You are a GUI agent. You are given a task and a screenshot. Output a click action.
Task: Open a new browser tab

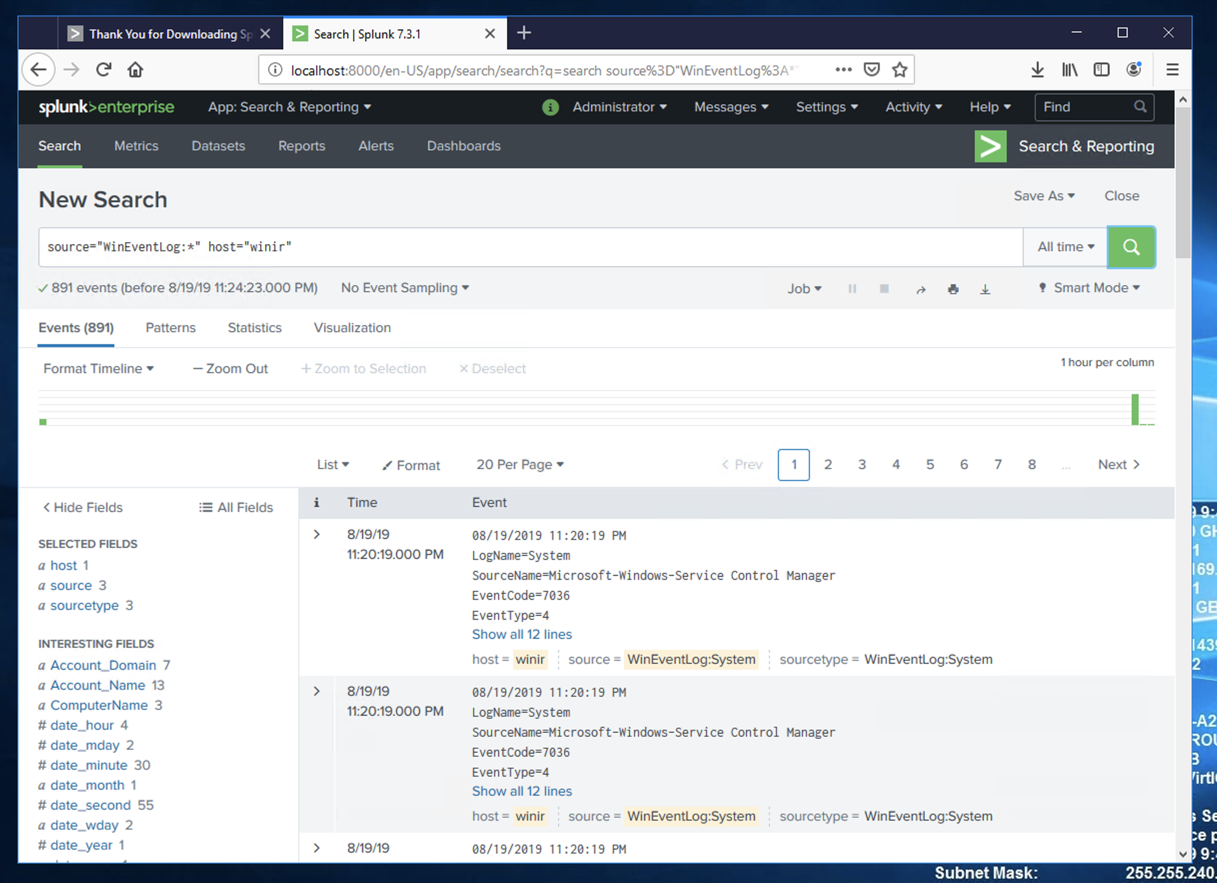coord(524,33)
